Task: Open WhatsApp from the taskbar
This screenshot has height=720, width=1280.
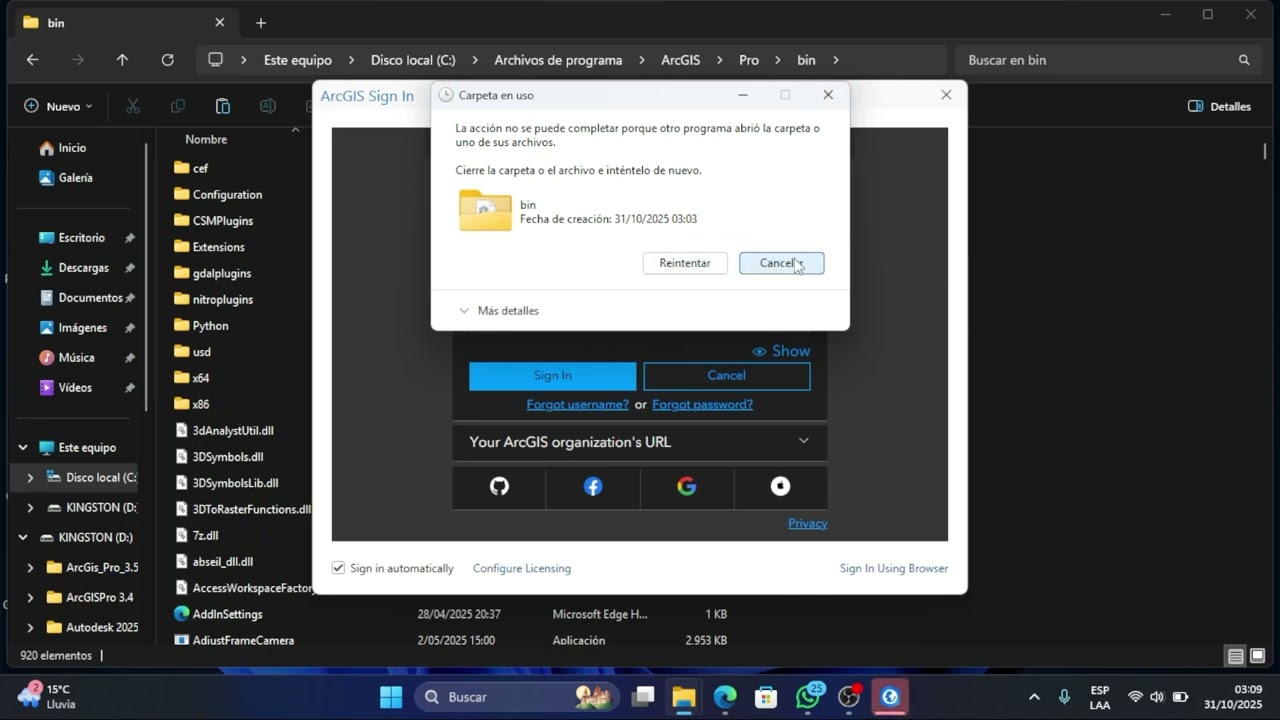Action: tap(808, 697)
